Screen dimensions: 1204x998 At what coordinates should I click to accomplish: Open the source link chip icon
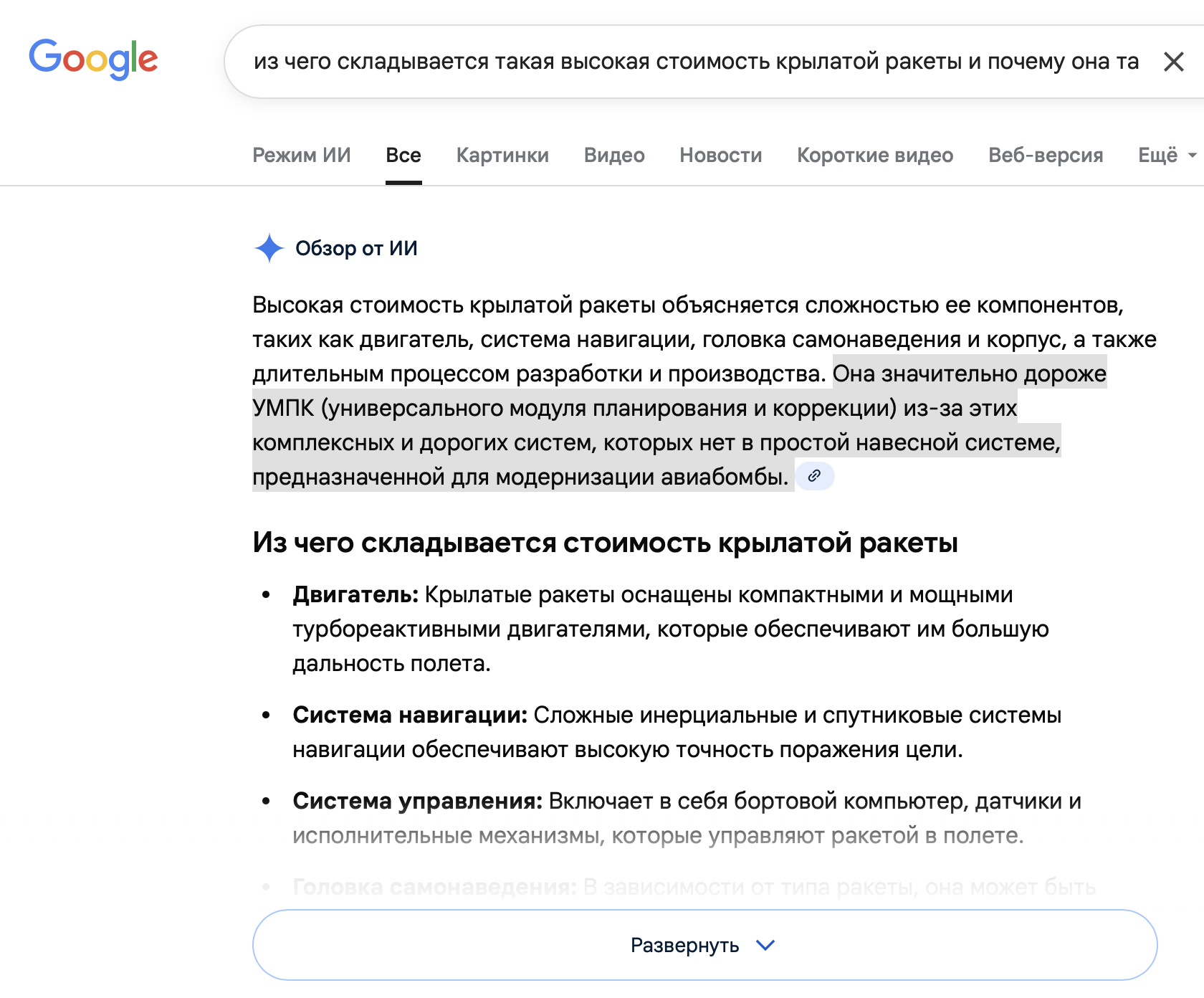point(815,476)
